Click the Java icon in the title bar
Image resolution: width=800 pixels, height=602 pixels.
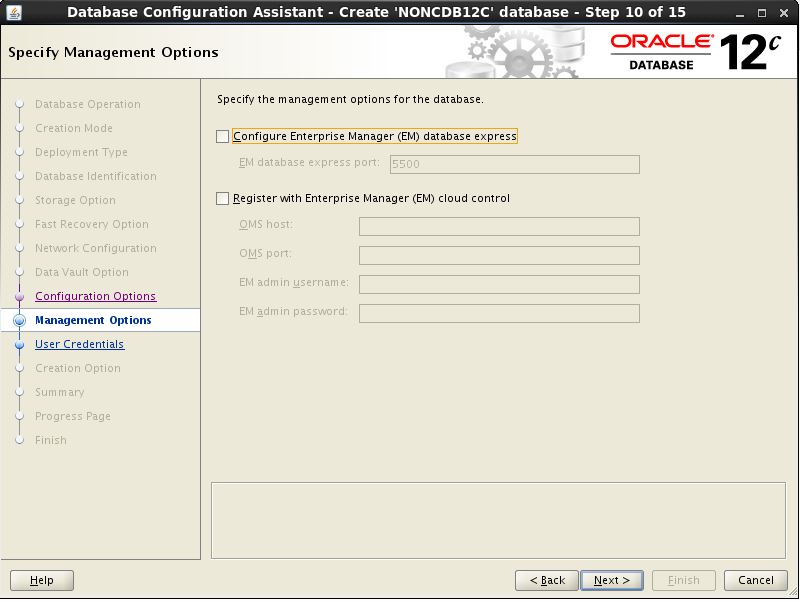tap(13, 12)
